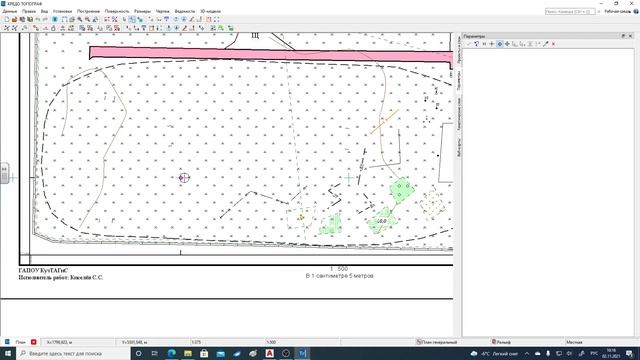Open the Windows Start menu
640x360 pixels.
pyautogui.click(x=8, y=353)
